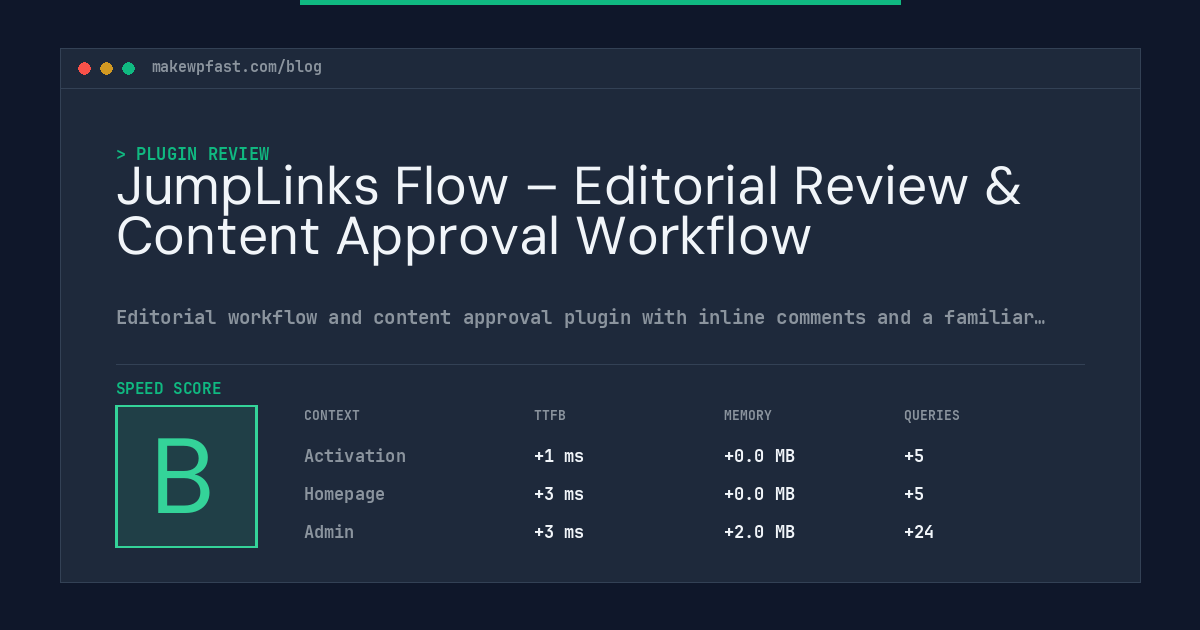Image resolution: width=1200 pixels, height=630 pixels.
Task: Click Admin queries value +24
Action: point(919,532)
